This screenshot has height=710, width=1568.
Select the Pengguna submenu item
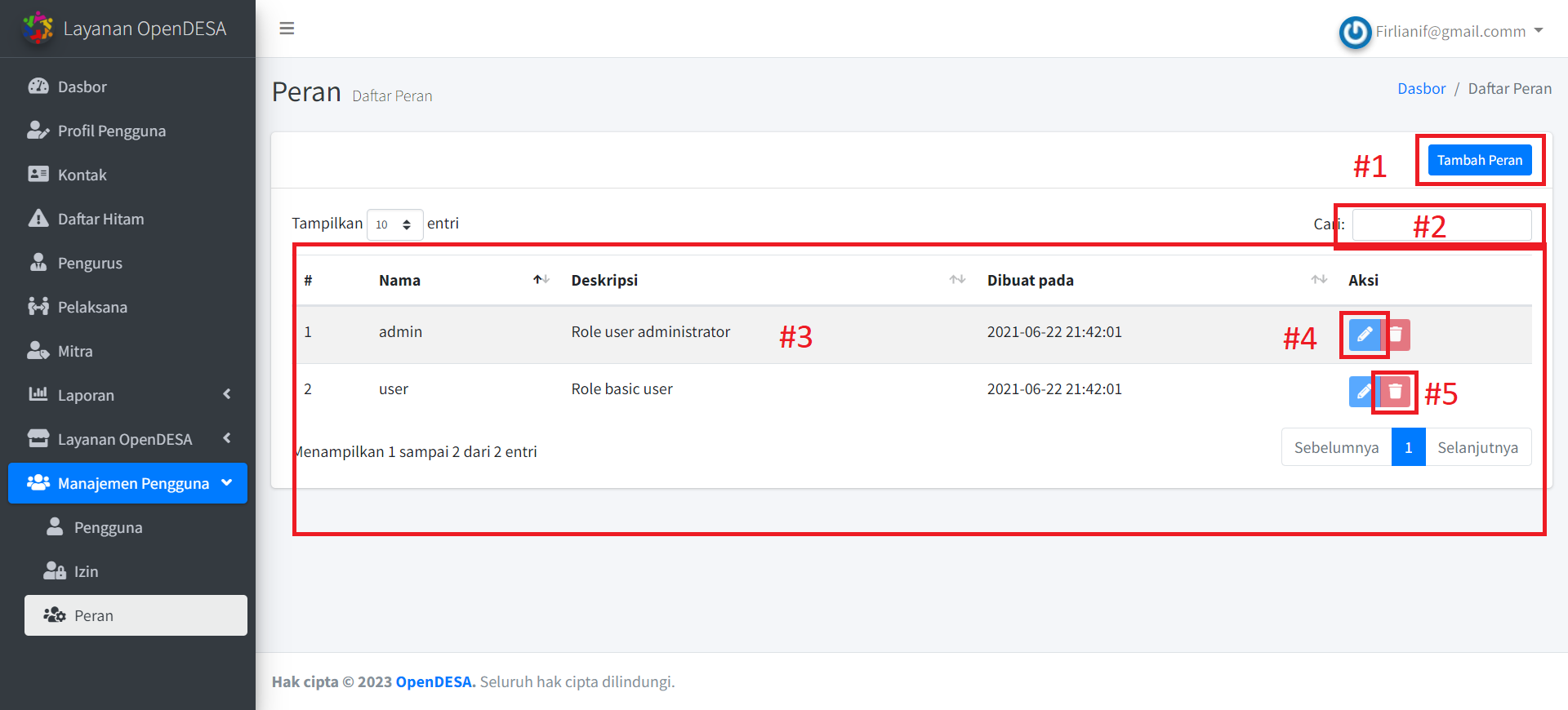tap(136, 527)
